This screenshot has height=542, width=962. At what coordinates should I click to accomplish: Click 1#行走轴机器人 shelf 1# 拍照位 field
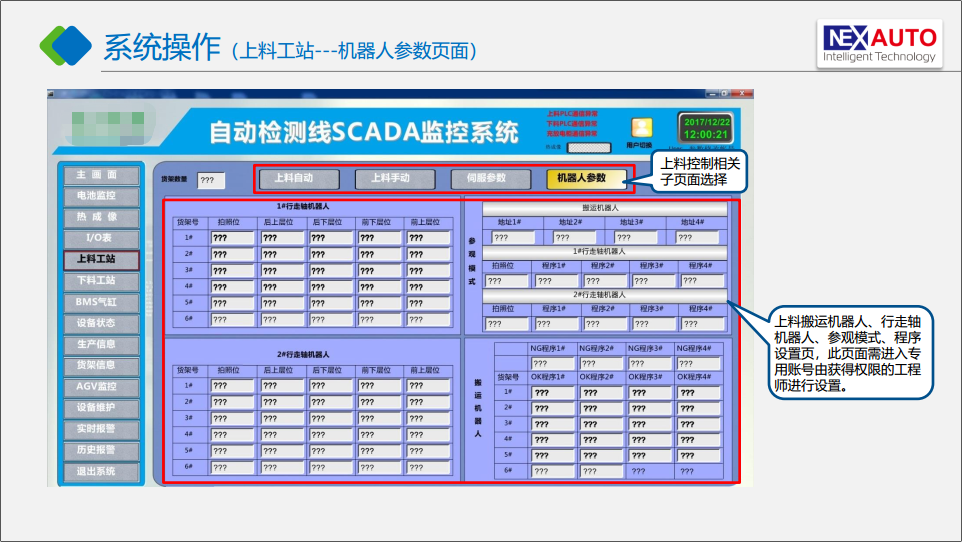pos(233,238)
